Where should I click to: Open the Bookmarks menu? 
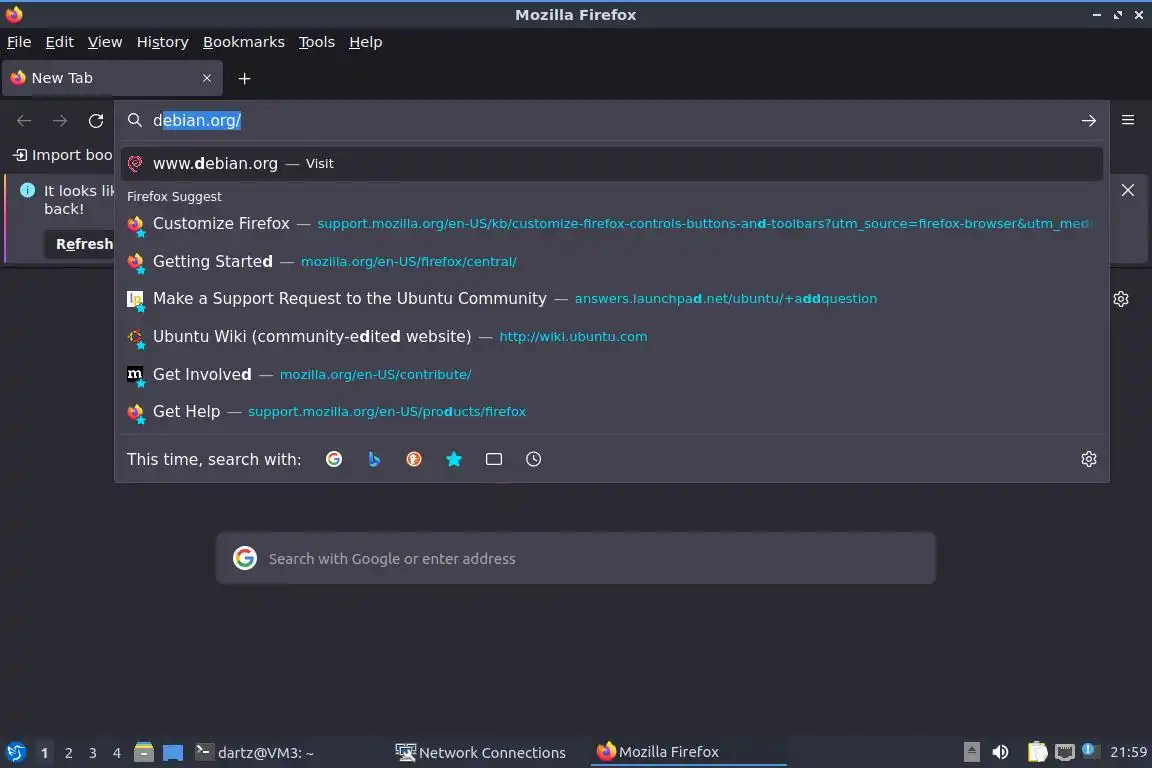pos(244,42)
